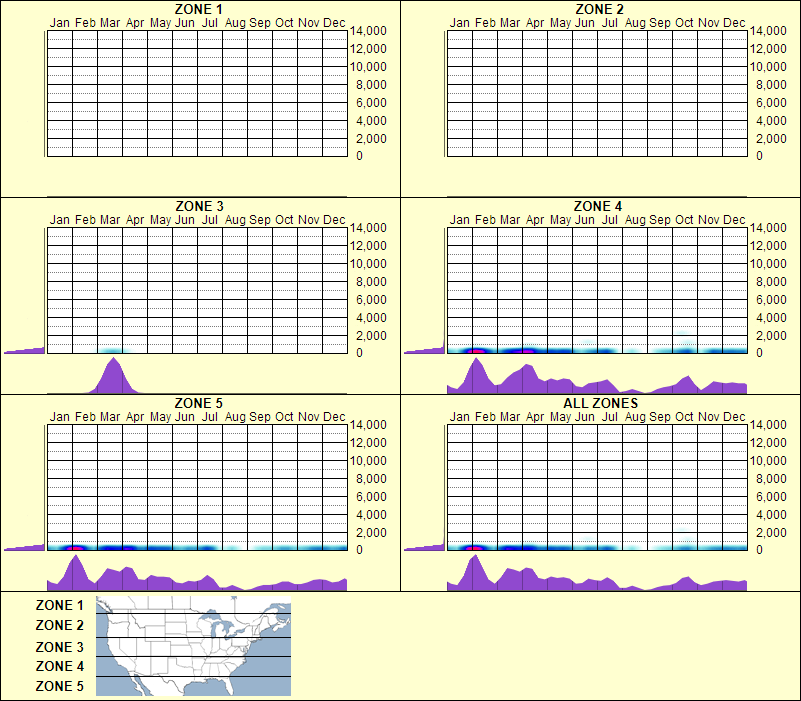Click Jan month label in ZONE 1 chart

coord(59,23)
